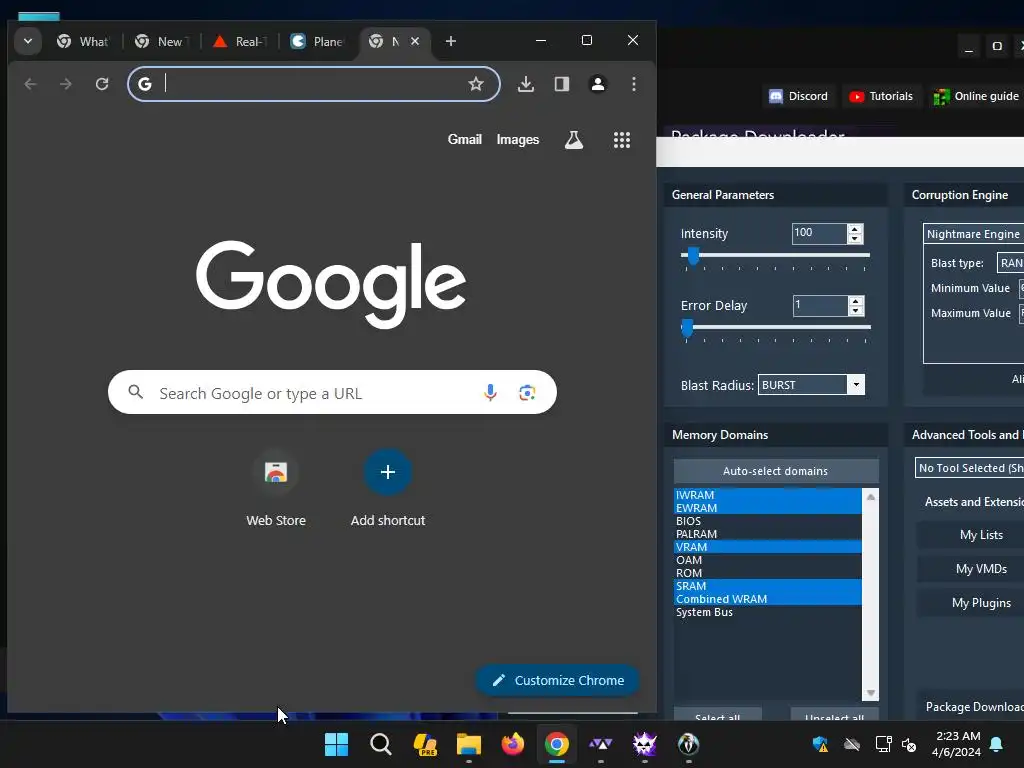The image size is (1024, 768).
Task: Click the Error Delay slider handle
Action: [x=687, y=328]
